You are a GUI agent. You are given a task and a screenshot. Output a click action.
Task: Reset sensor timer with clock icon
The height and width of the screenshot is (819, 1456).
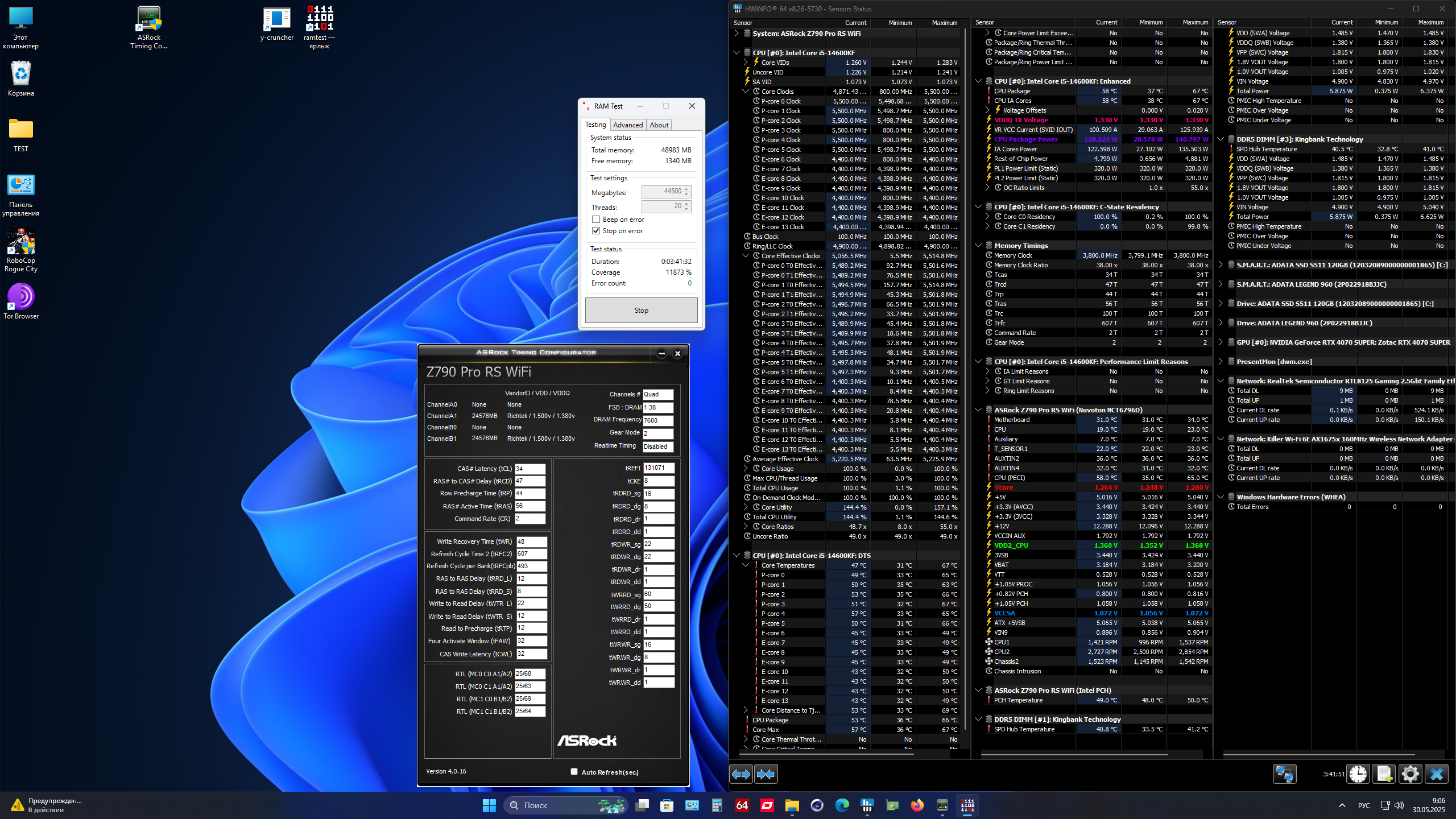pos(1358,774)
